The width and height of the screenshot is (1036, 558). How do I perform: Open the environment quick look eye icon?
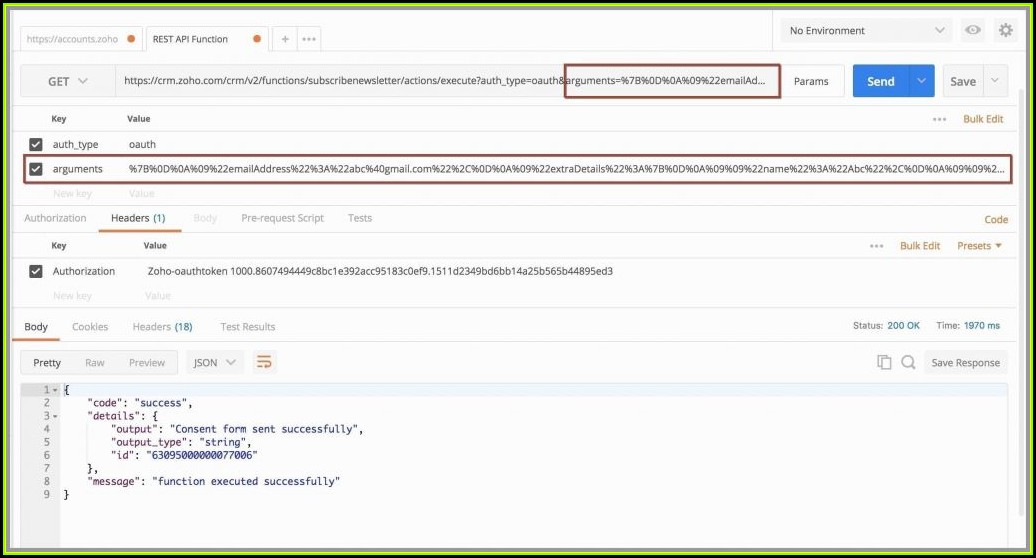tap(972, 31)
